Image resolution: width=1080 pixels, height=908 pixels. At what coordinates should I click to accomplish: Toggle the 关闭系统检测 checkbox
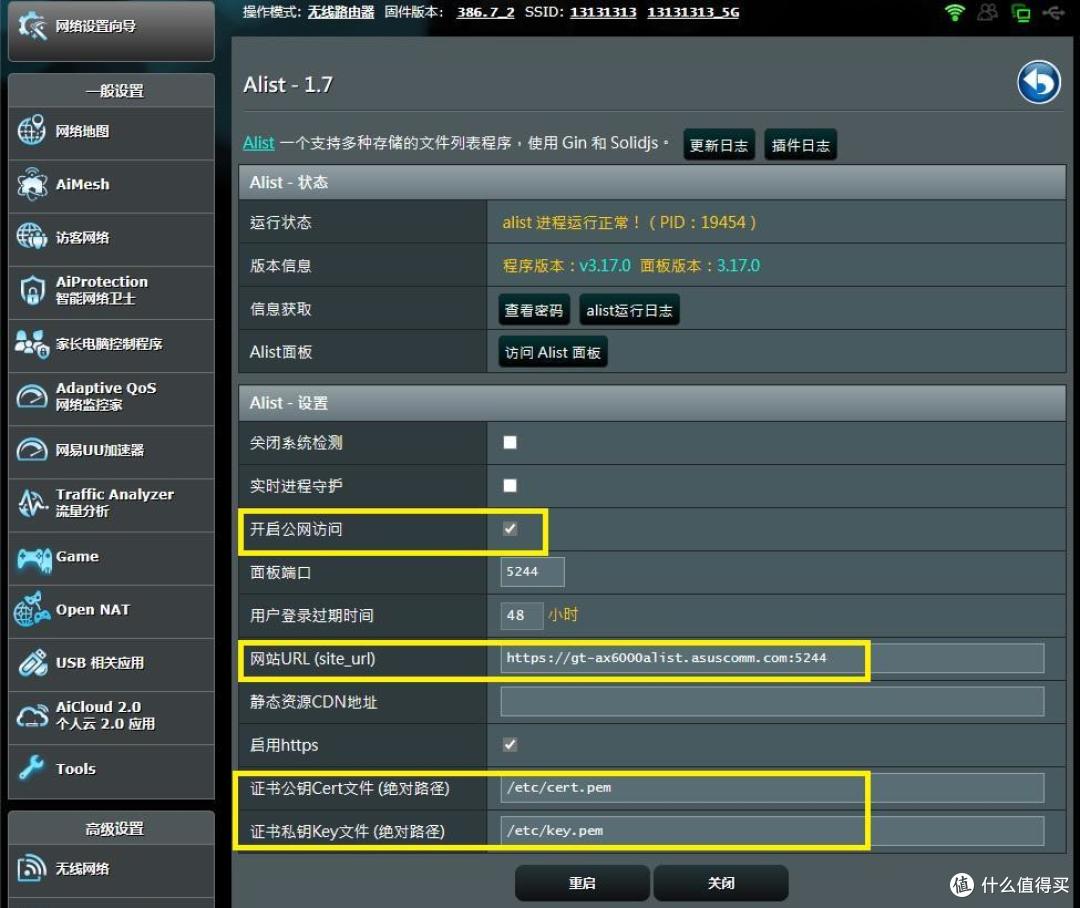coord(510,442)
